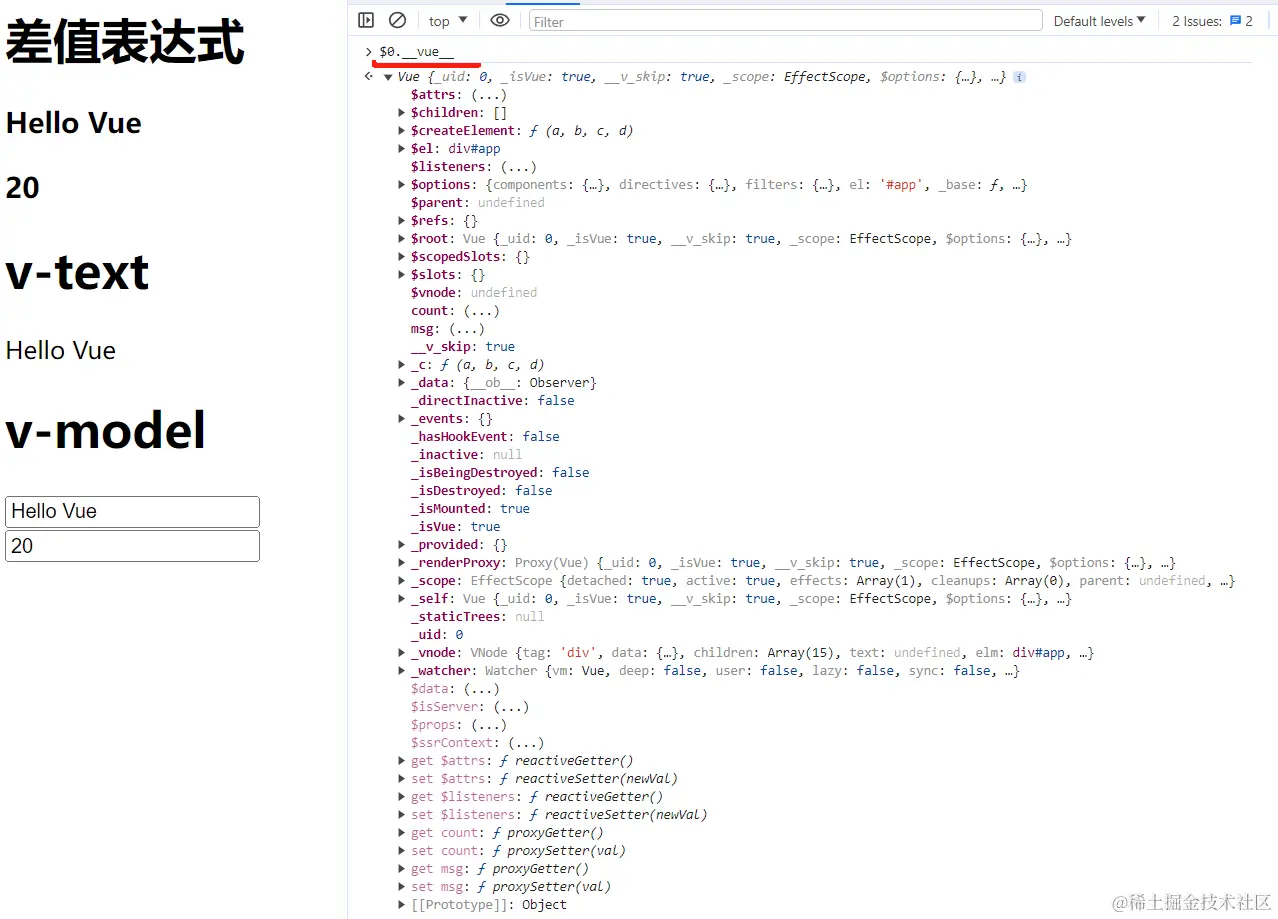Image resolution: width=1278 pixels, height=919 pixels.
Task: Open the top JavaScript context dropdown
Action: coord(448,21)
